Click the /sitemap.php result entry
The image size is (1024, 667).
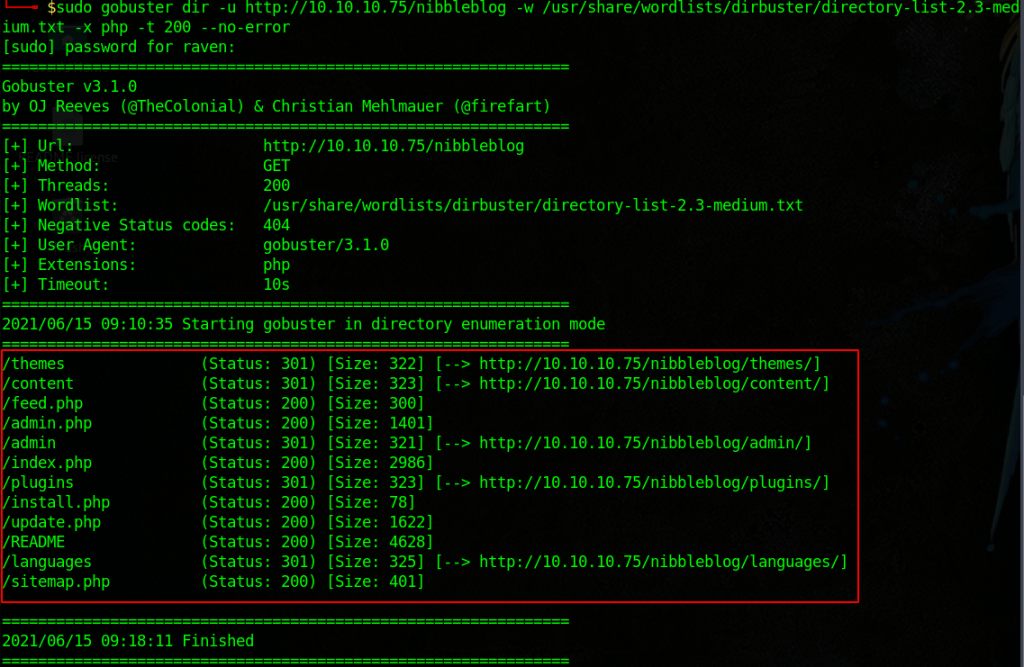(x=56, y=582)
